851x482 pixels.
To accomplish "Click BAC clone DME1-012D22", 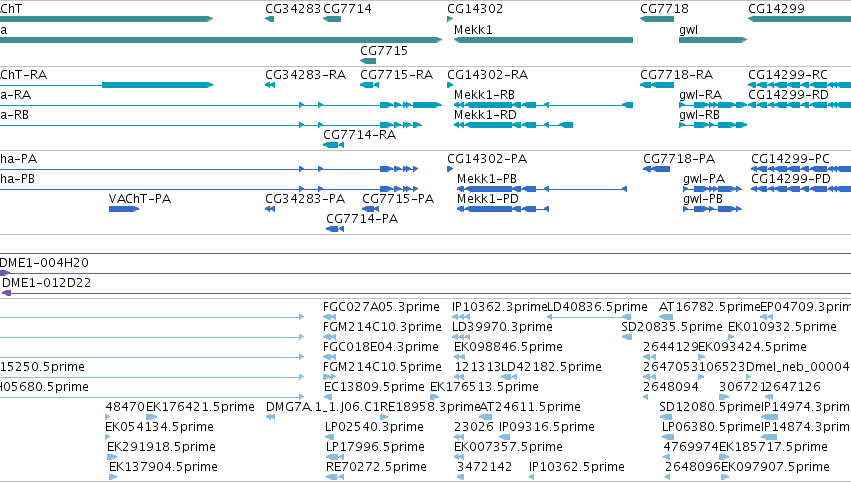I will coord(47,283).
